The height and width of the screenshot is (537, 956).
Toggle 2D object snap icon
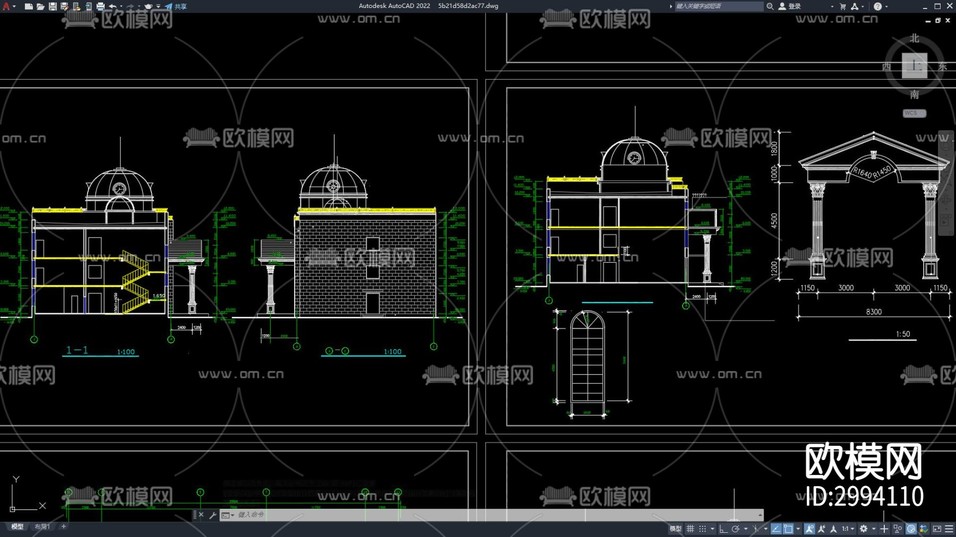[788, 529]
